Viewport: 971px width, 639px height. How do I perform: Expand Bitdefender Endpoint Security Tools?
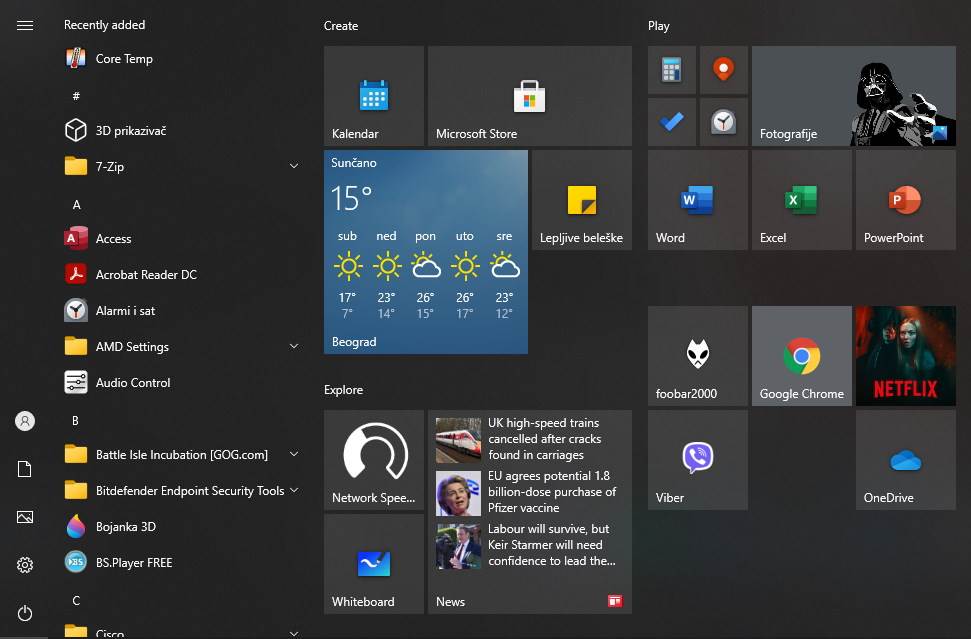point(293,490)
